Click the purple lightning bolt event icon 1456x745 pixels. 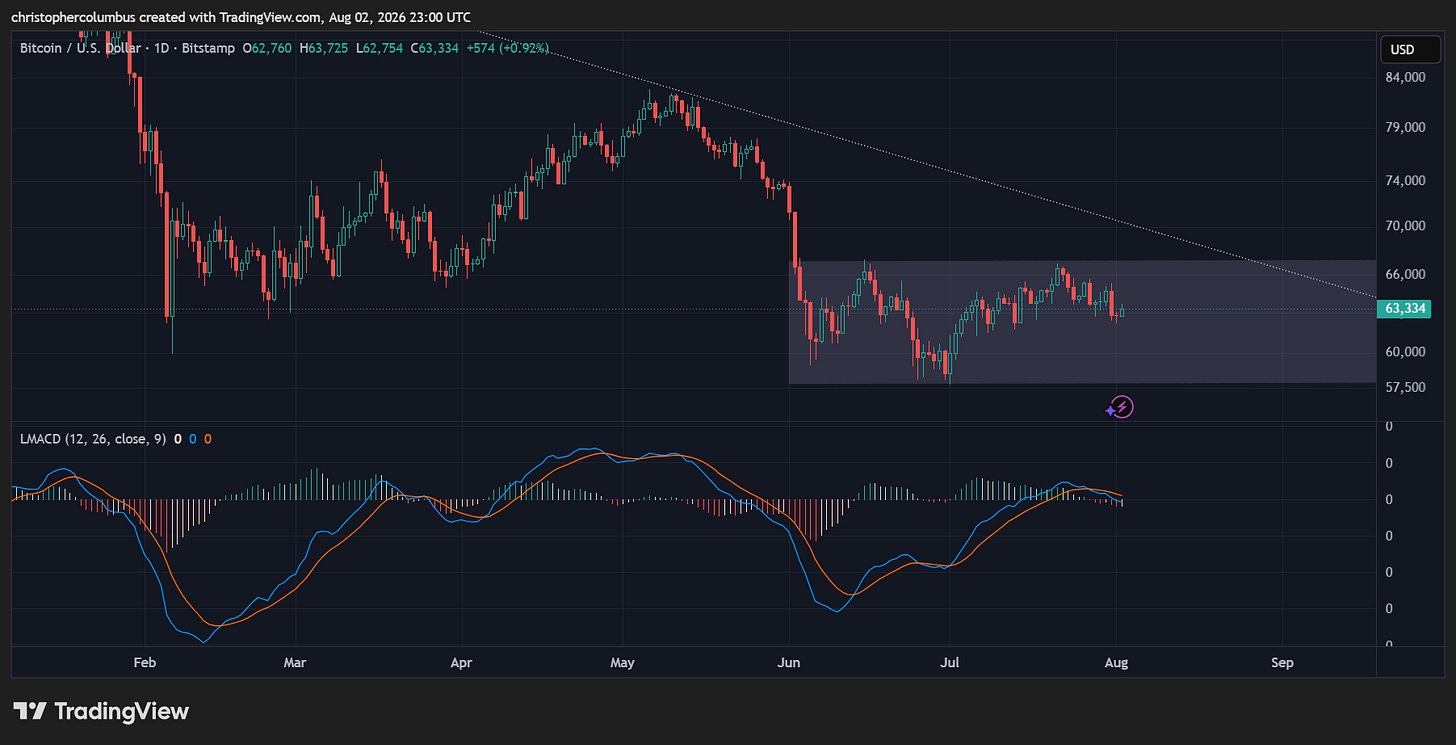point(1121,406)
